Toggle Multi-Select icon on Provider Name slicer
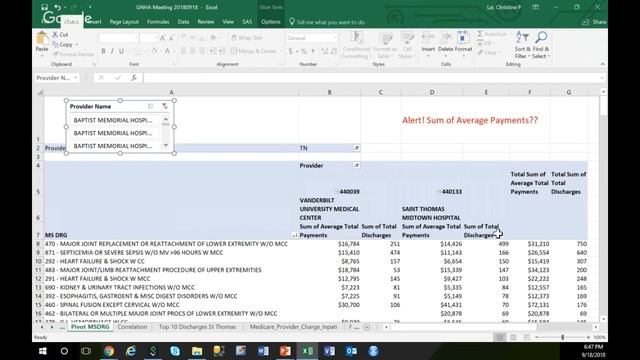This screenshot has height=360, width=640. [x=151, y=106]
